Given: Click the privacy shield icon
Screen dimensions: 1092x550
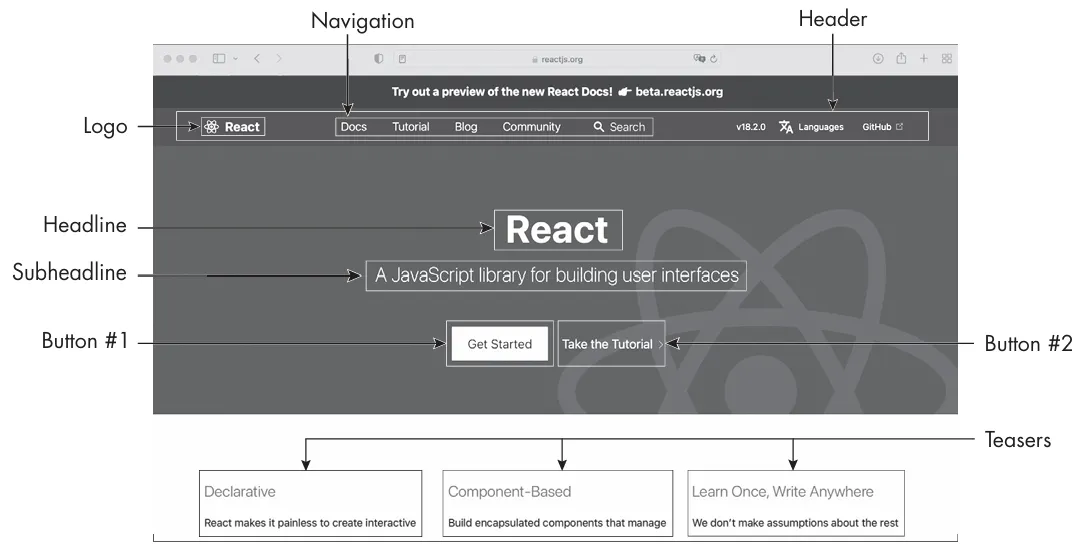Looking at the screenshot, I should [x=379, y=59].
